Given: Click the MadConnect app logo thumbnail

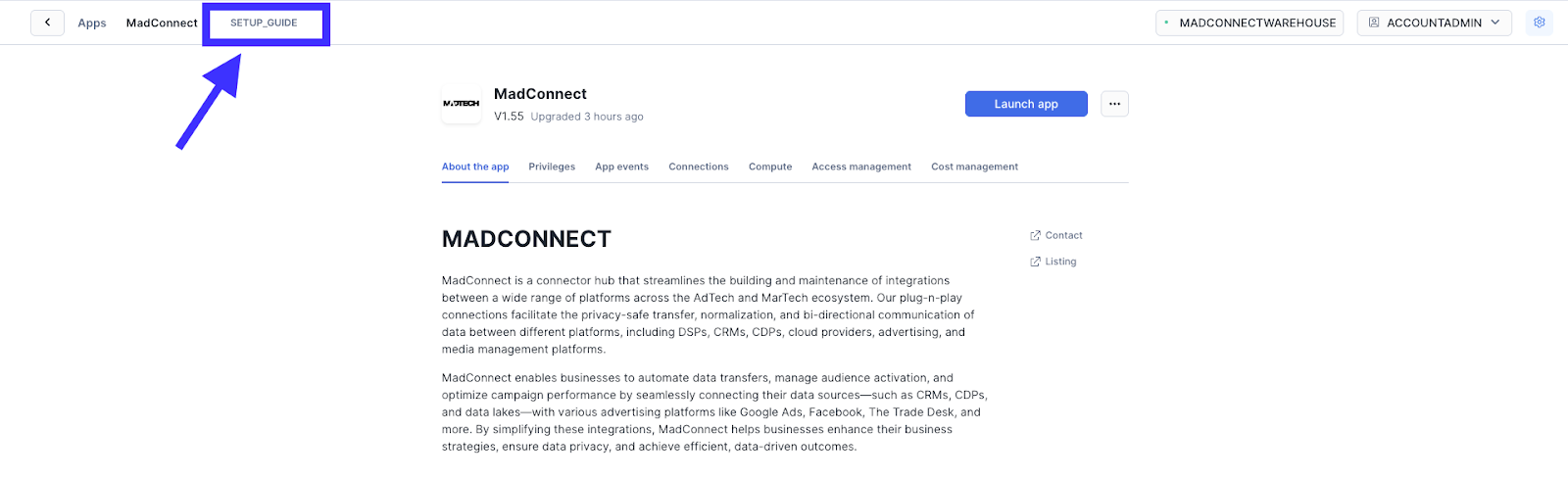Looking at the screenshot, I should click(x=462, y=104).
